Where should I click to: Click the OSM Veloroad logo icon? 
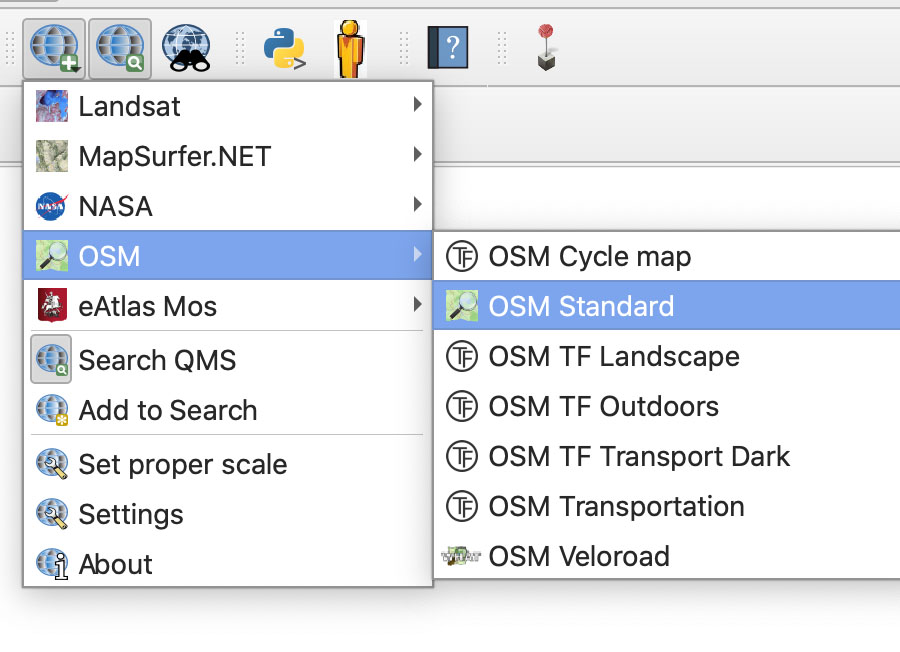pyautogui.click(x=461, y=556)
